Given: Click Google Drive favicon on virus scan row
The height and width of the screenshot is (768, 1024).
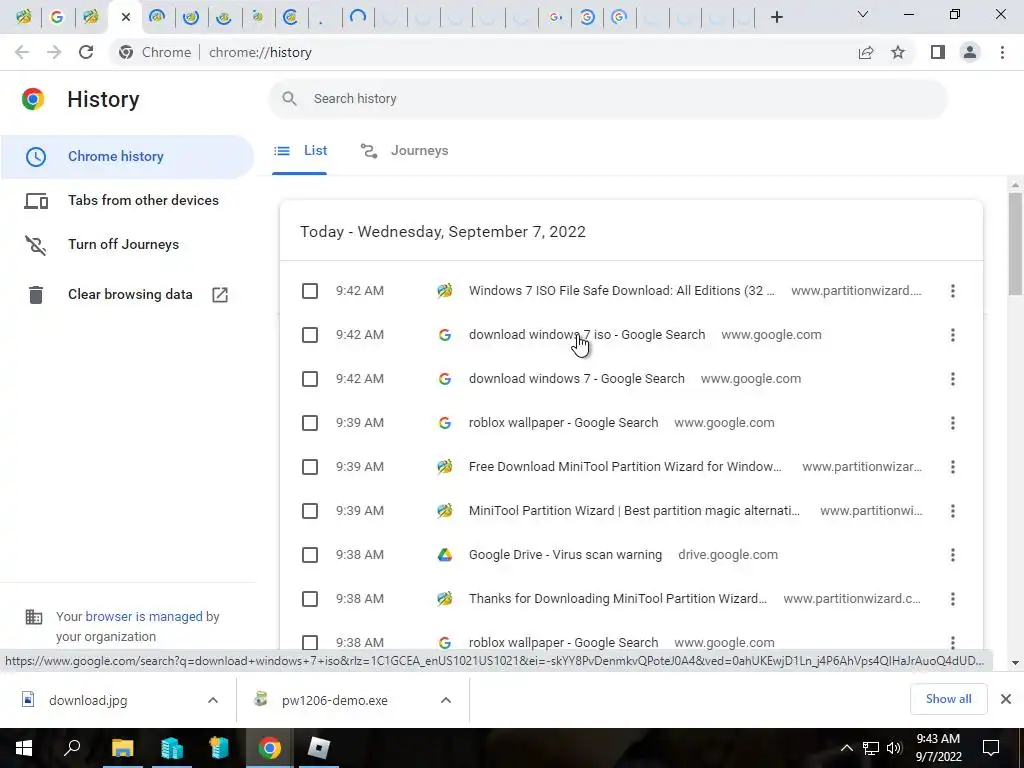Looking at the screenshot, I should click(445, 555).
